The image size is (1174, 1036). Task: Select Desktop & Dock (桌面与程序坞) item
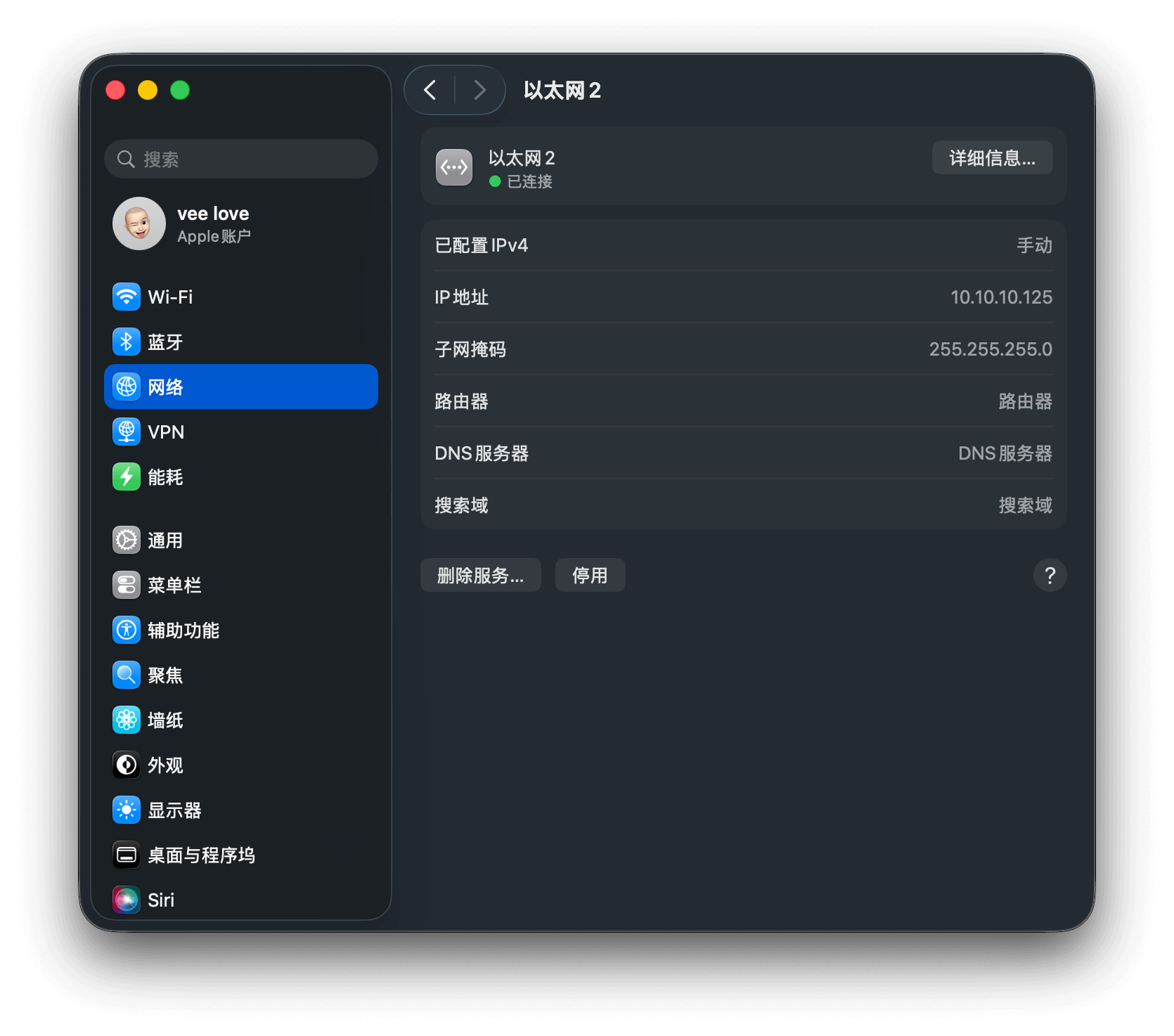point(201,855)
